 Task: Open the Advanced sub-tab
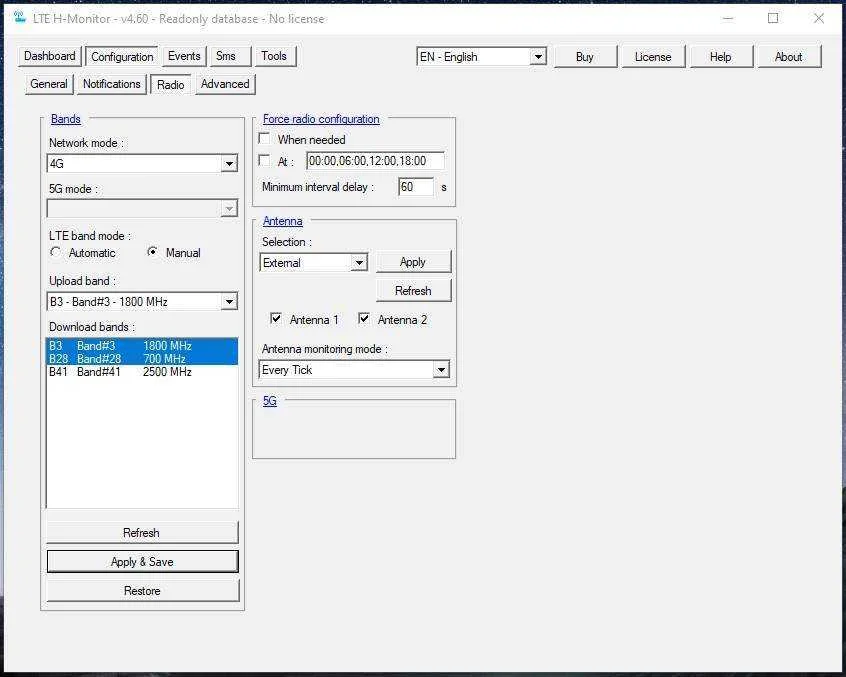[225, 84]
